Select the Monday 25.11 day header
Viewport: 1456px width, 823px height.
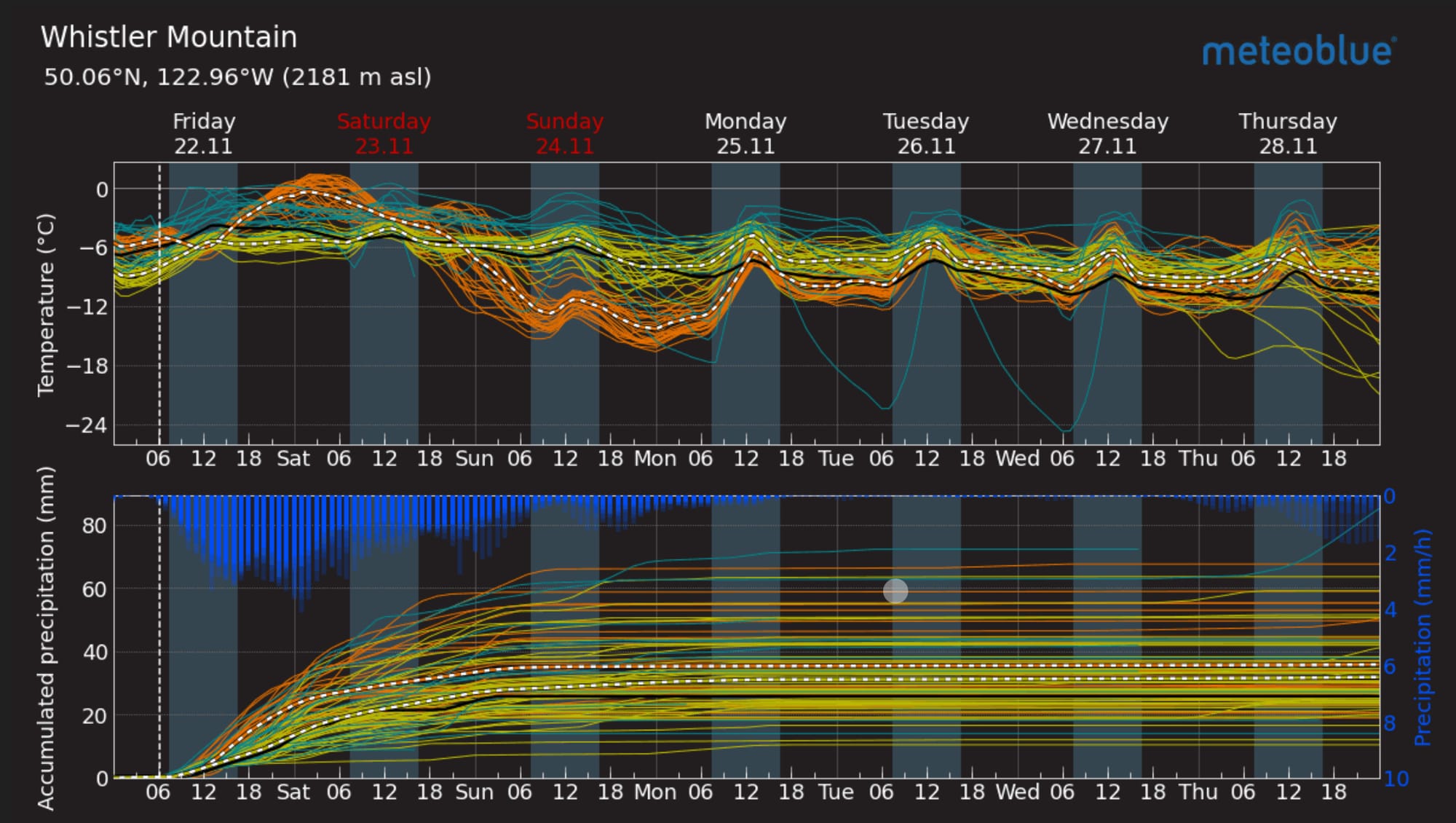pyautogui.click(x=745, y=133)
